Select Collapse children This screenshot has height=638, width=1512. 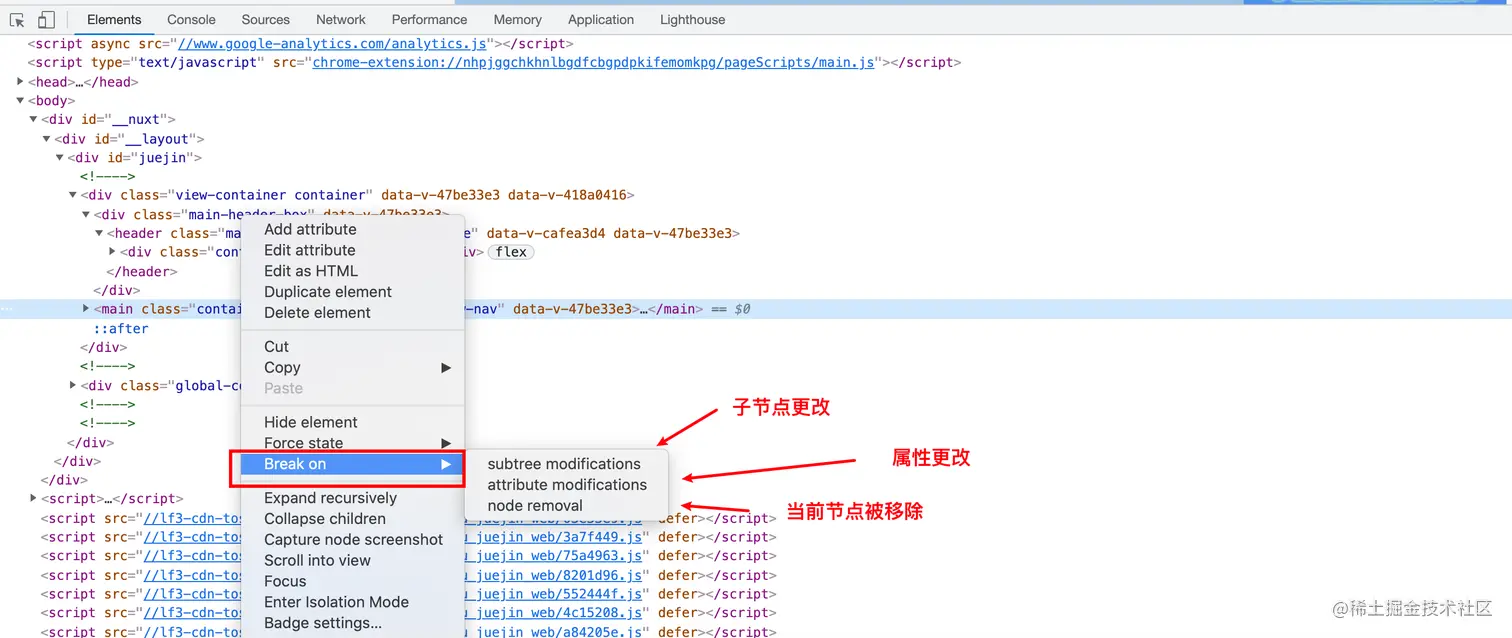[x=325, y=519]
